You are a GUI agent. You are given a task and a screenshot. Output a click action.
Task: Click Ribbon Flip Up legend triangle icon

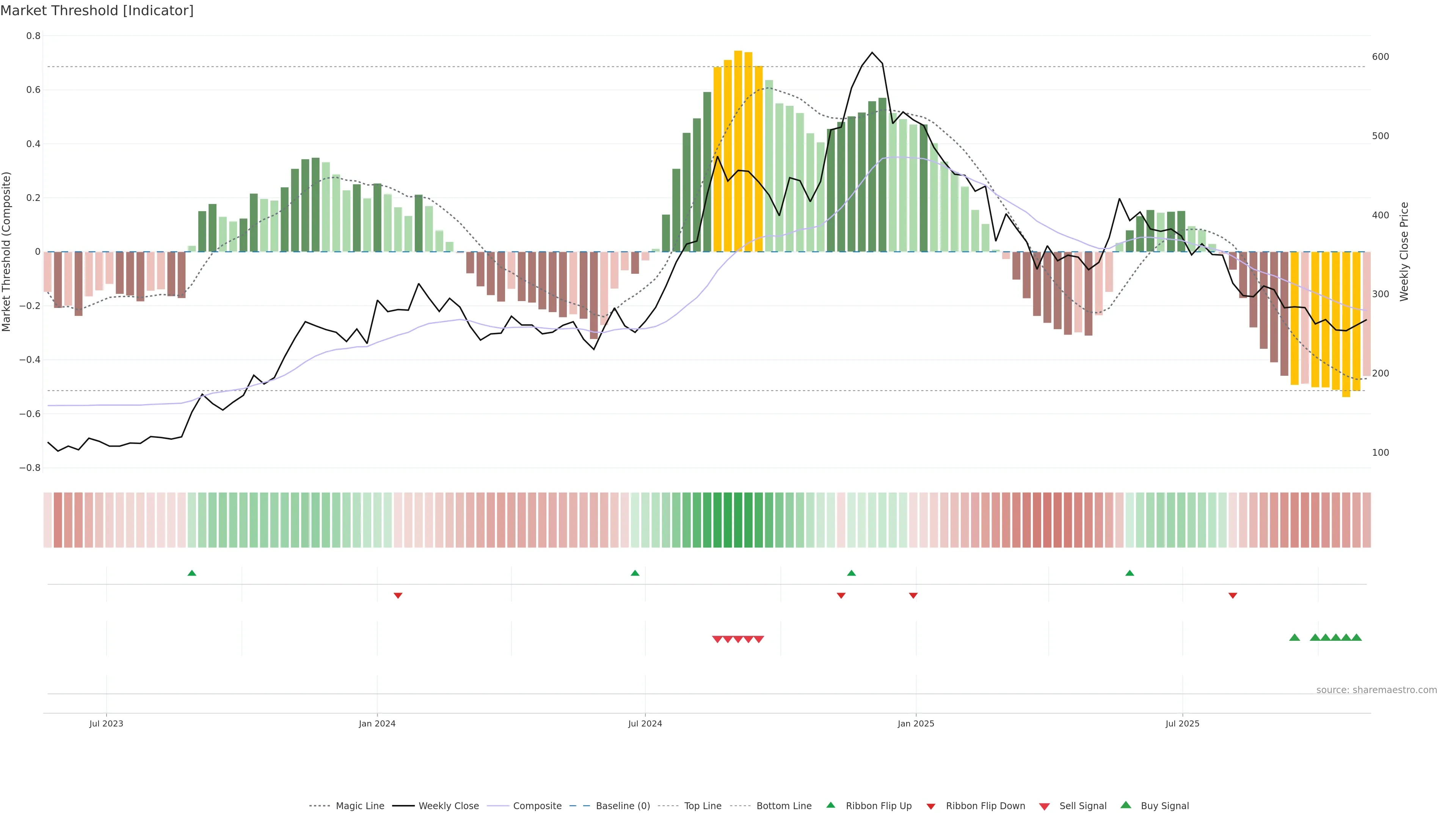click(830, 805)
